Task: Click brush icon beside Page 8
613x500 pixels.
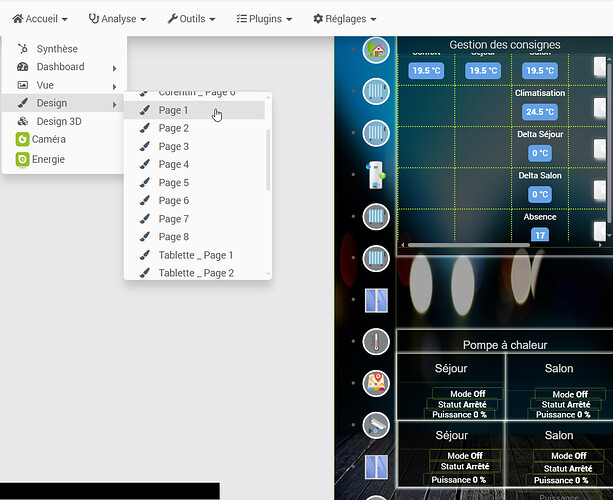Action: 145,237
